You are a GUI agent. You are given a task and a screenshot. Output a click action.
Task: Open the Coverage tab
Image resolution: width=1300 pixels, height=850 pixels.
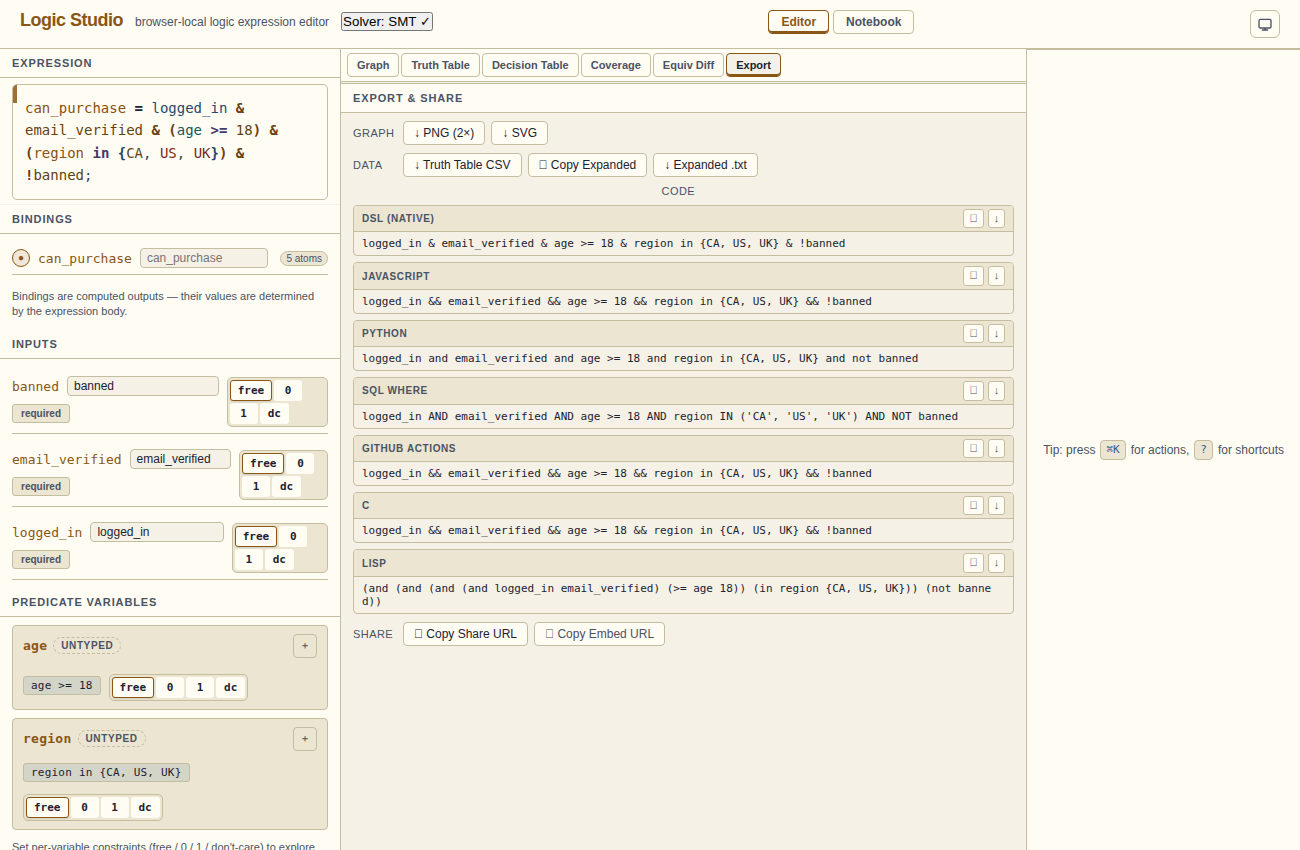tap(616, 65)
